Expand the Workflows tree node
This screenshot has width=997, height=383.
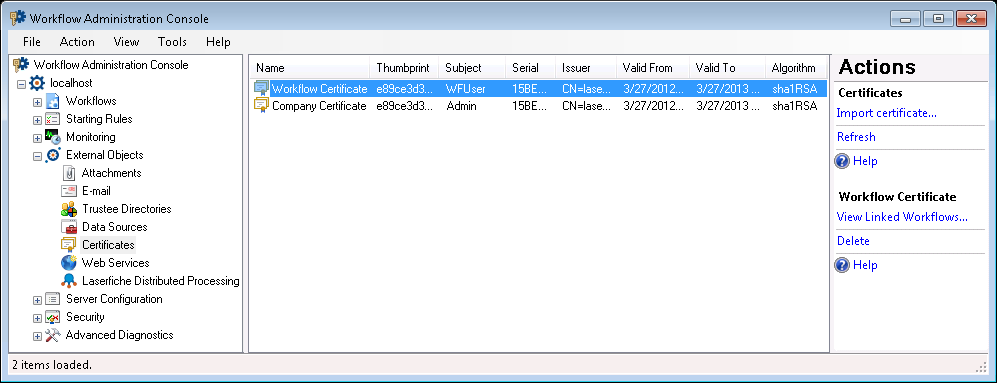38,102
